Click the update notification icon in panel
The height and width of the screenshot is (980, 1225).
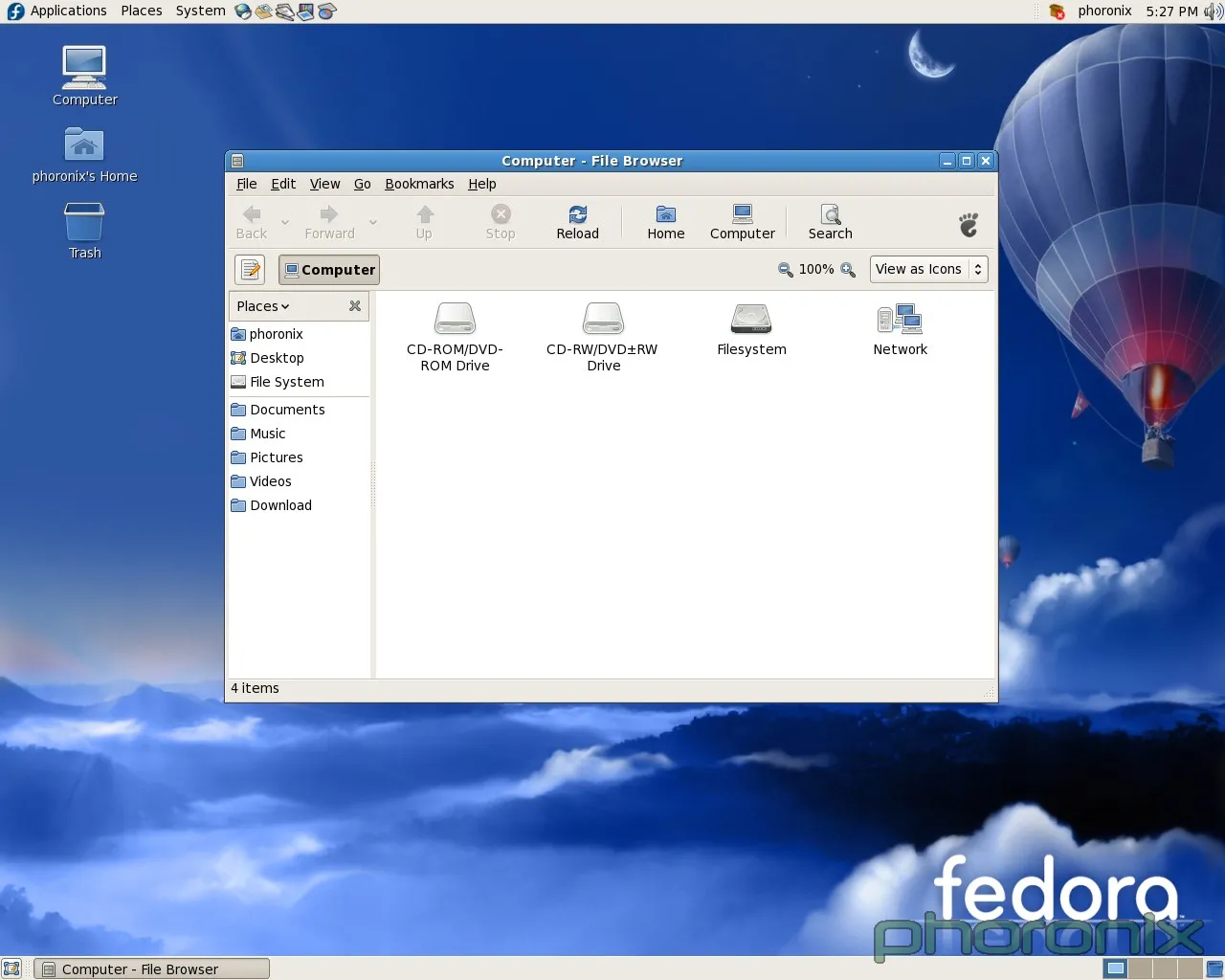[1057, 11]
